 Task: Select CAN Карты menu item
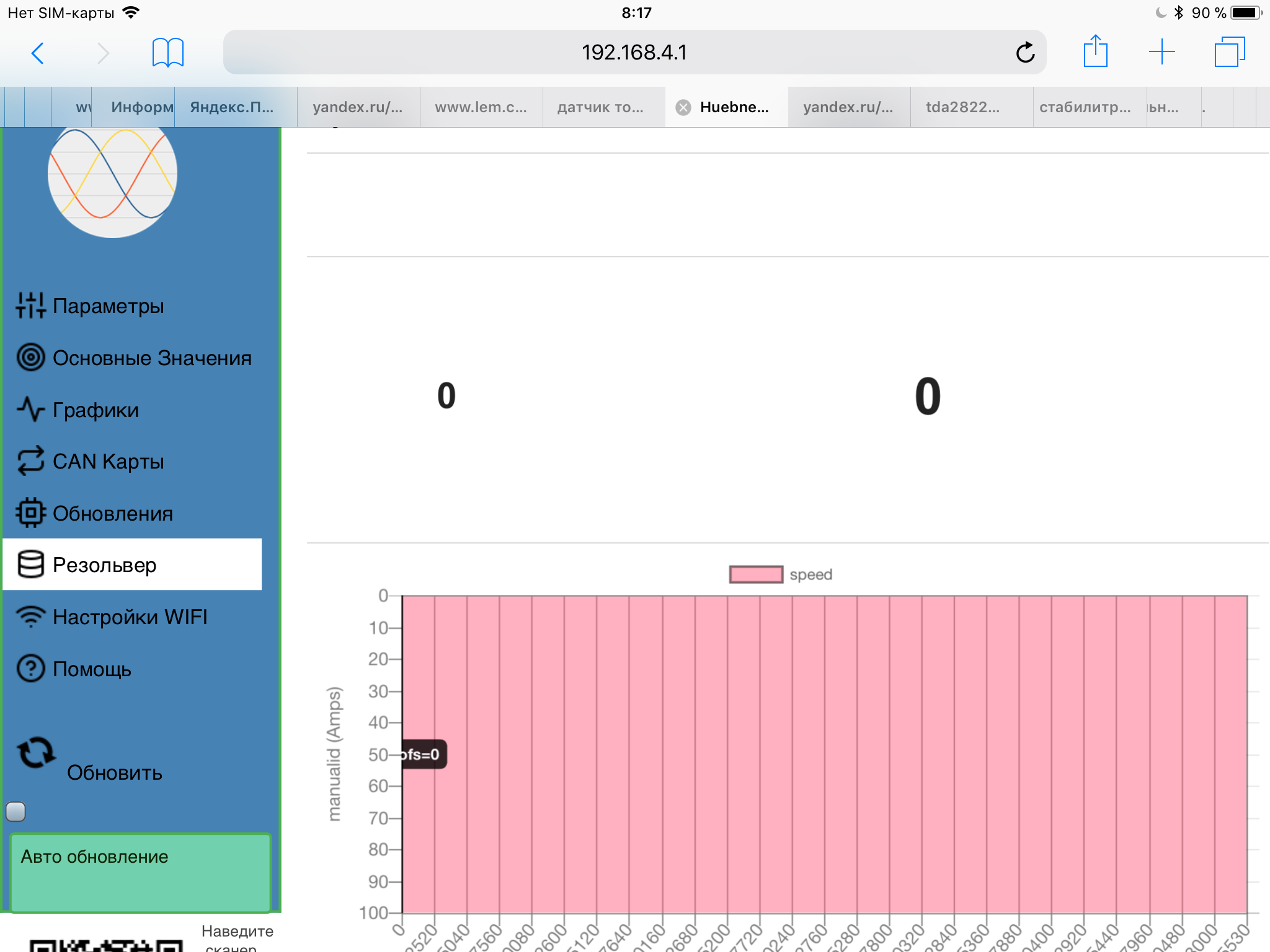(x=107, y=462)
